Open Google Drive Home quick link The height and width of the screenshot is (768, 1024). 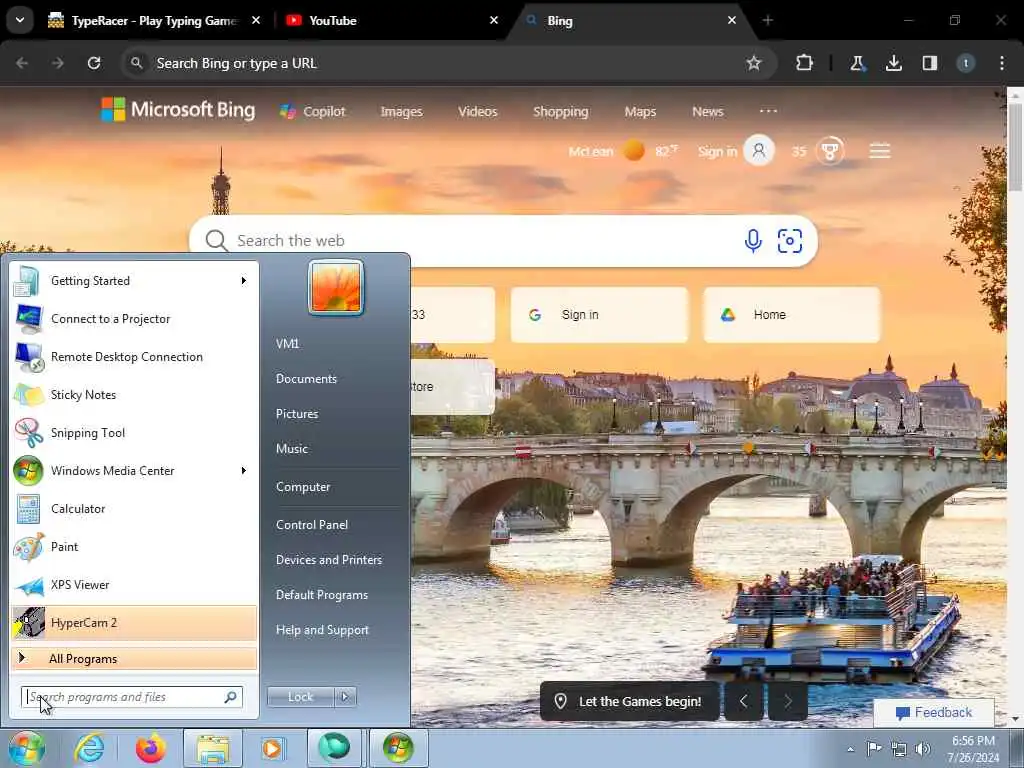[x=792, y=315]
